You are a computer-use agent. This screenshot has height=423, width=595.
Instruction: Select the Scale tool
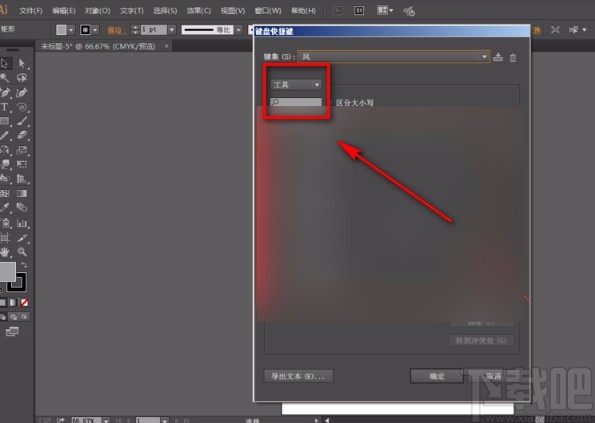click(x=22, y=150)
